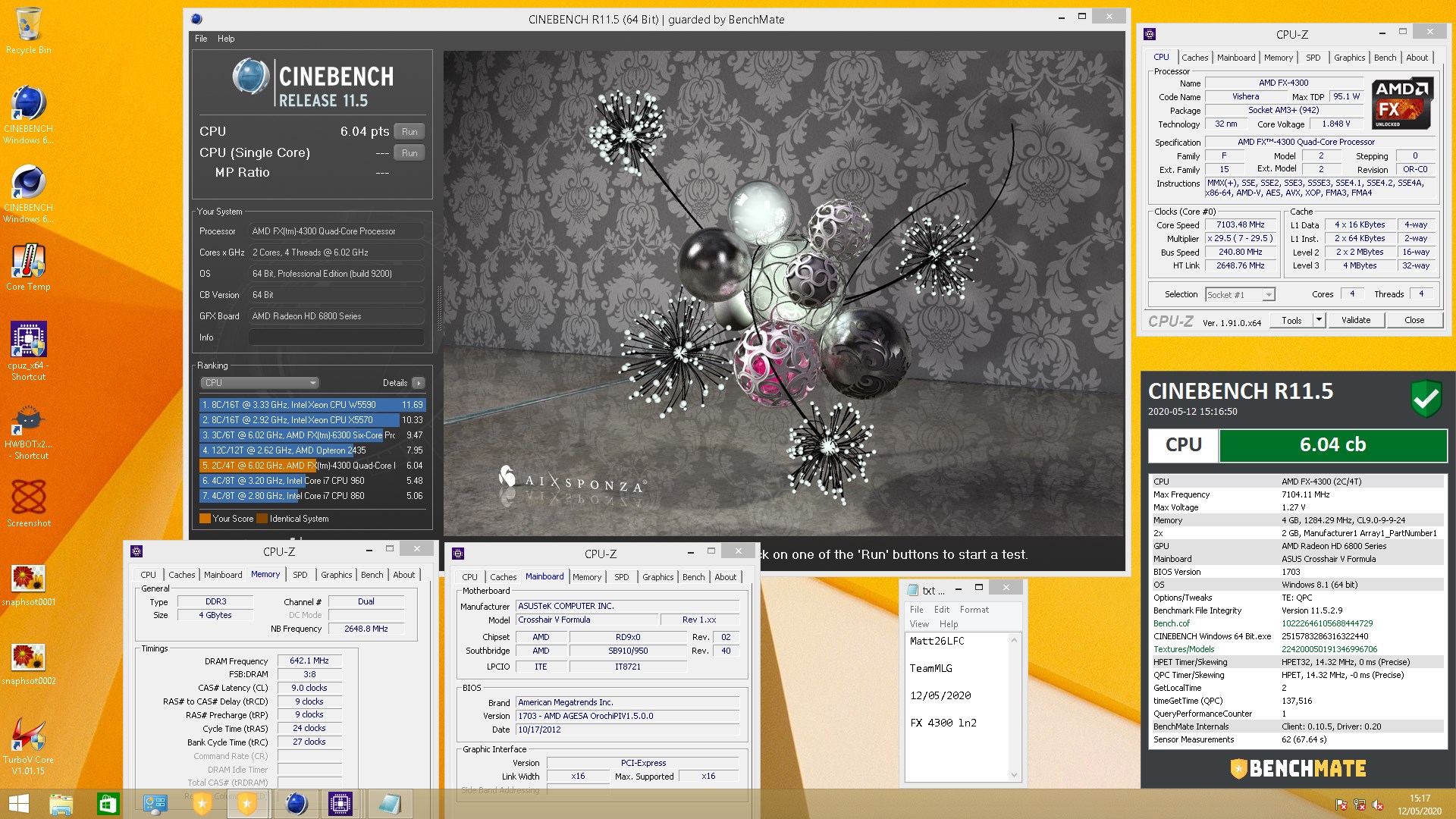Launch the Core Temp desktop shortcut
The image size is (1456, 819).
click(x=28, y=268)
